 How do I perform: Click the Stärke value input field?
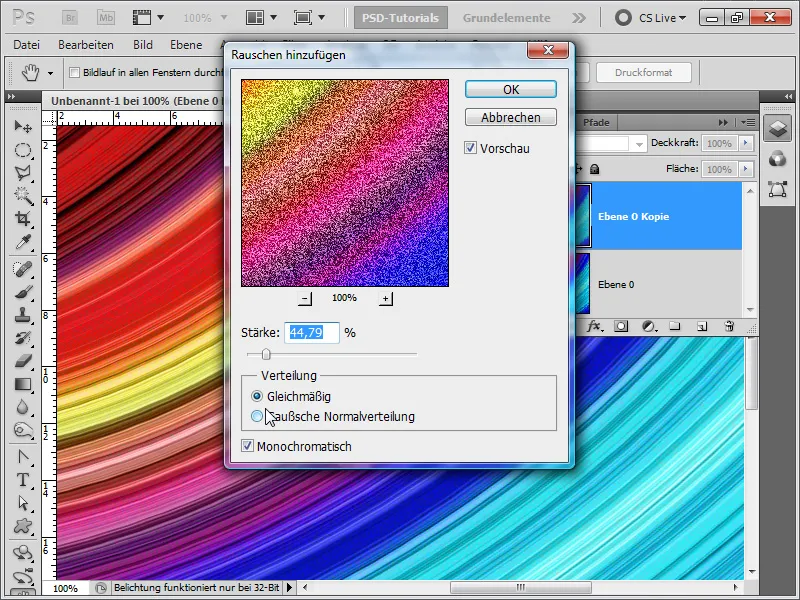click(311, 333)
